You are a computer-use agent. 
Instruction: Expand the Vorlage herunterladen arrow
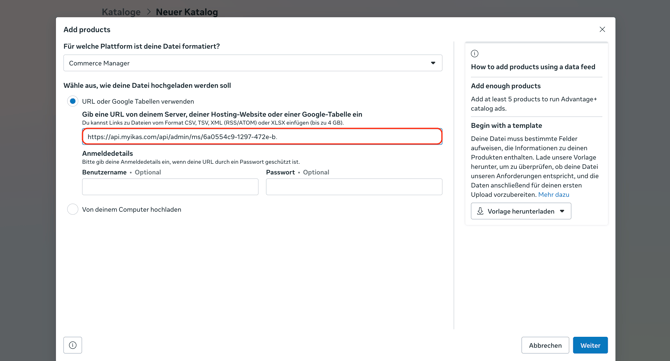(562, 211)
